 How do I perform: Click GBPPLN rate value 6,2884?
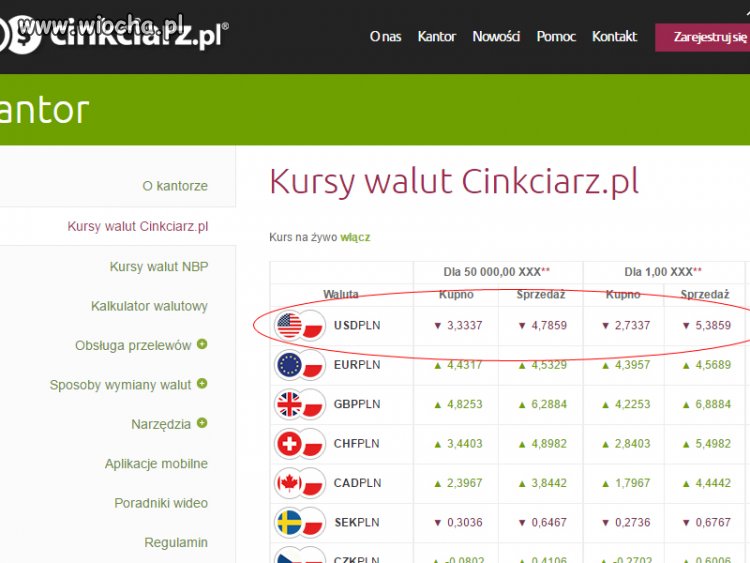pos(549,405)
